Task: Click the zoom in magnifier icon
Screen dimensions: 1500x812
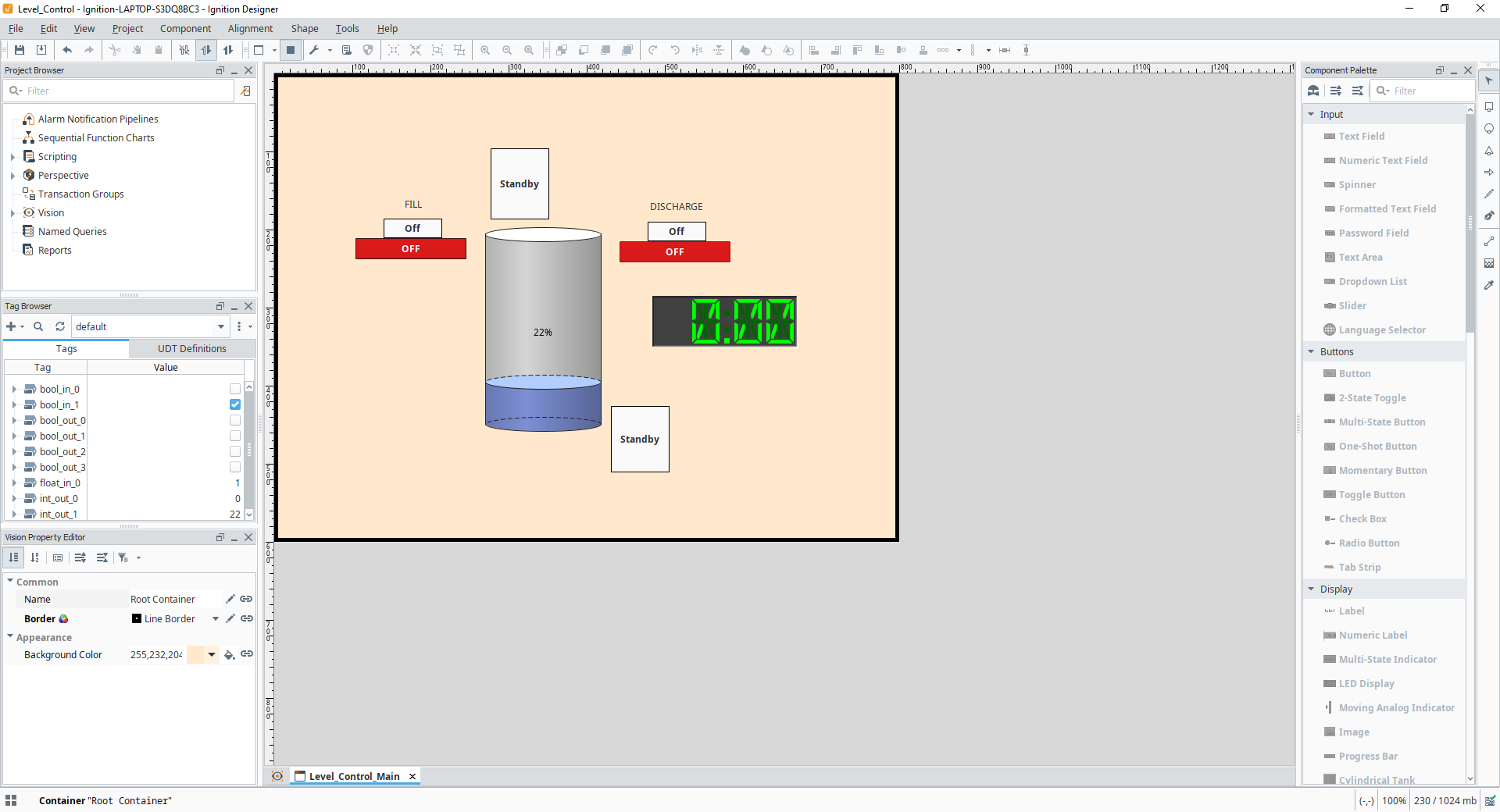Action: click(485, 50)
